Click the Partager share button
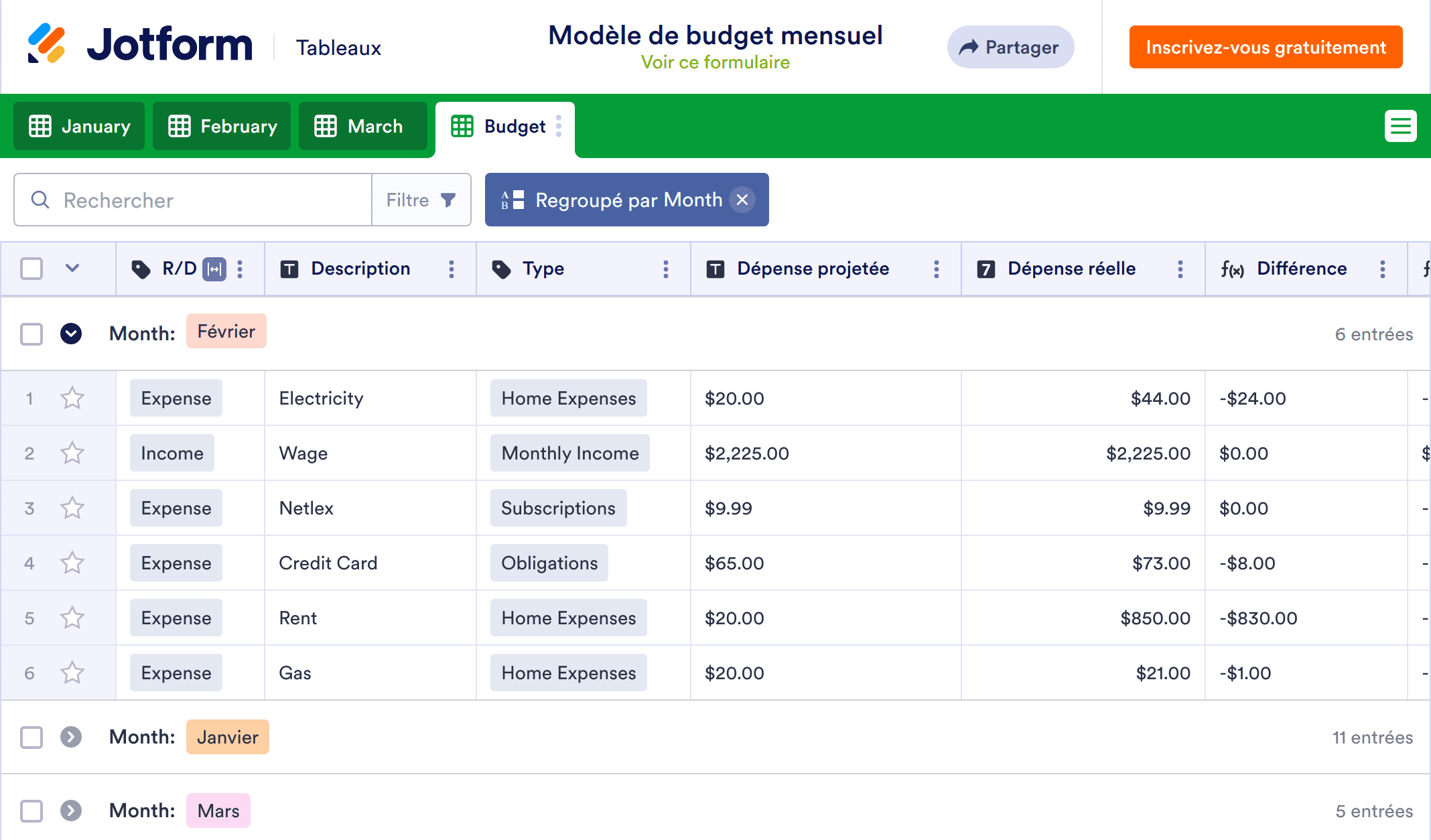The height and width of the screenshot is (840, 1431). (1010, 47)
